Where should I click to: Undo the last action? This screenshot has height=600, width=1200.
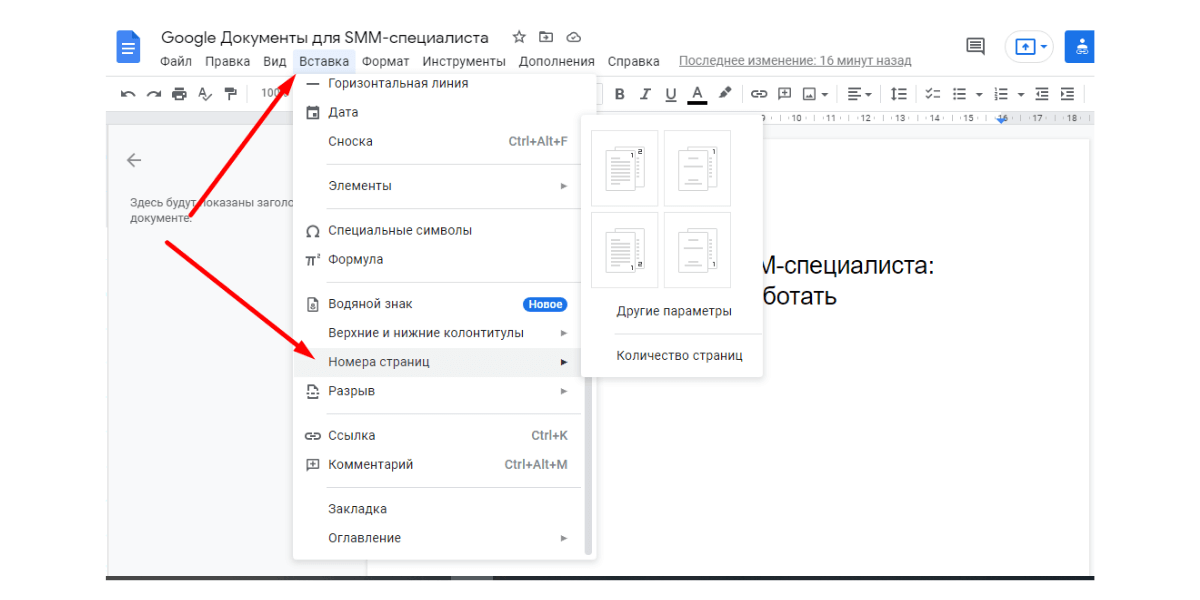(x=128, y=94)
